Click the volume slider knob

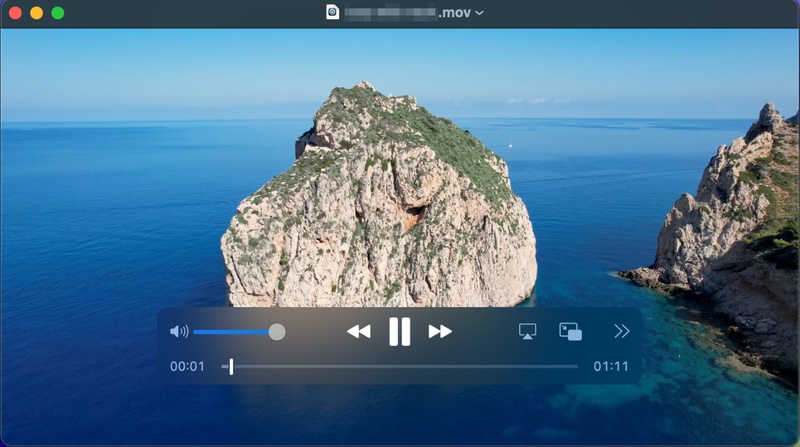[277, 332]
